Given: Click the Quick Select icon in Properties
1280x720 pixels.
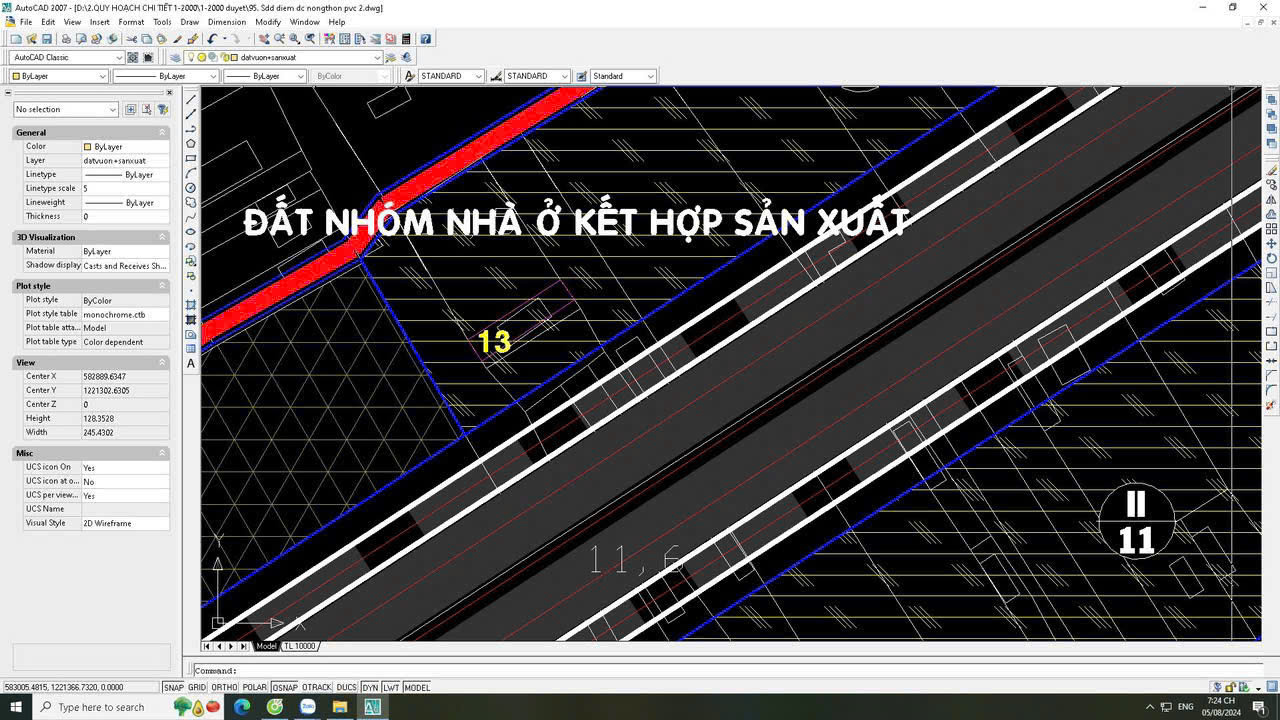Looking at the screenshot, I should pos(161,109).
